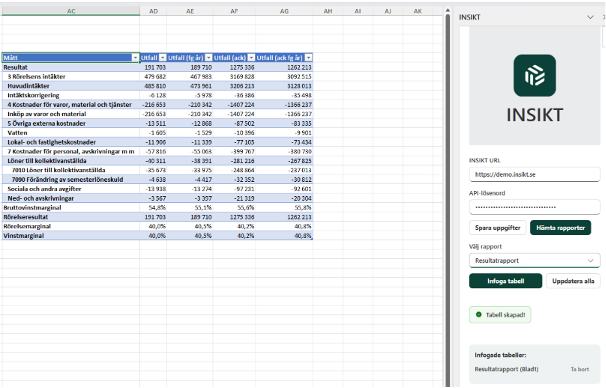Open the Utfall (ack) filter dropdown
This screenshot has width=606, height=388.
coord(251,58)
